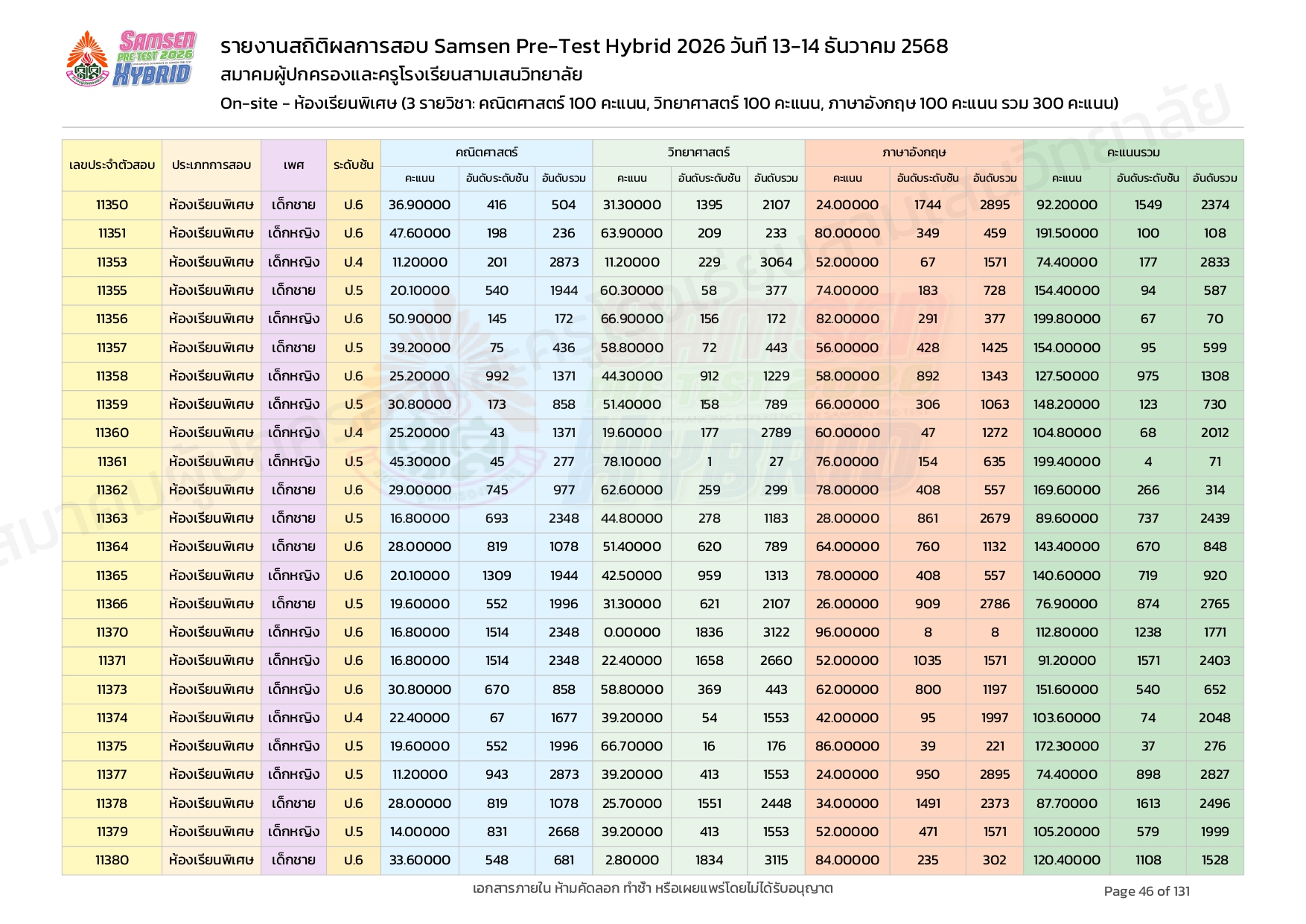Click the footer confidentiality notice text
This screenshot has height=924, width=1306.
tap(652, 888)
